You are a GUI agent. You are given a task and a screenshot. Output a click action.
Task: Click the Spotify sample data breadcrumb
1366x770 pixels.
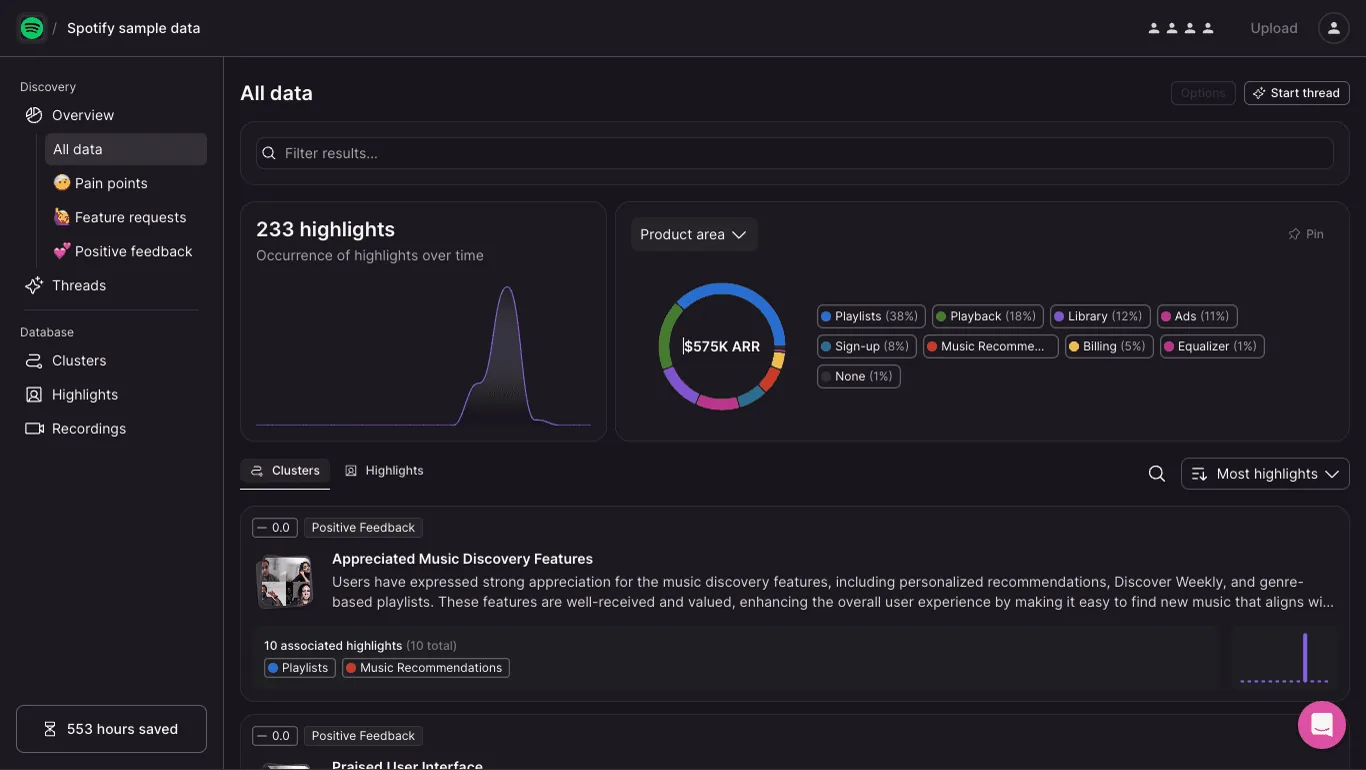pyautogui.click(x=134, y=28)
